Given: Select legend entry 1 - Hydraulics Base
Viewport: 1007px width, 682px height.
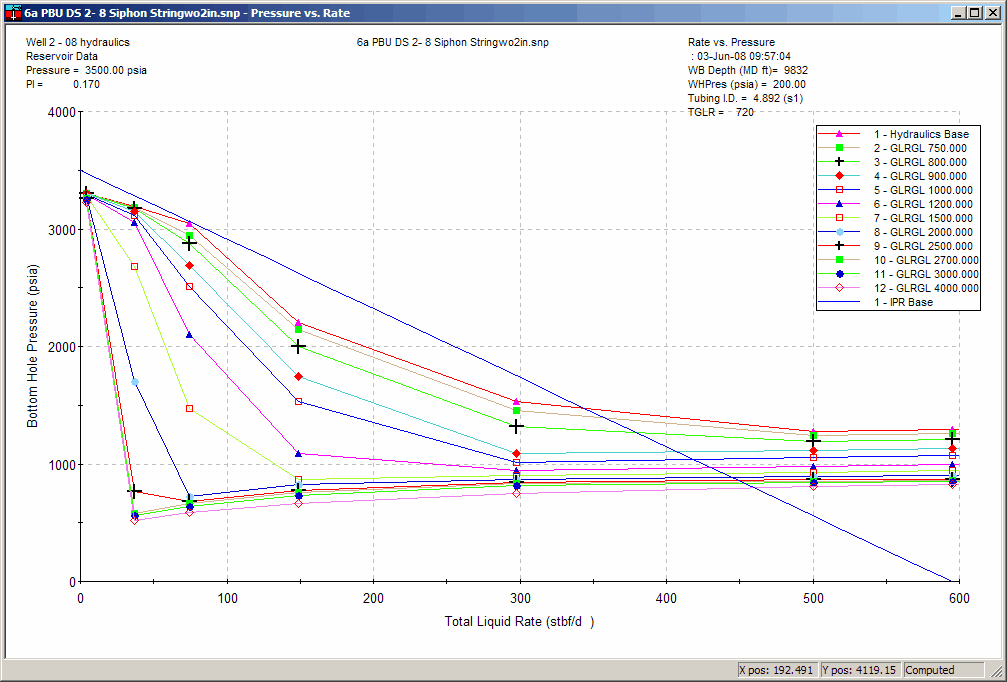Looking at the screenshot, I should click(898, 134).
